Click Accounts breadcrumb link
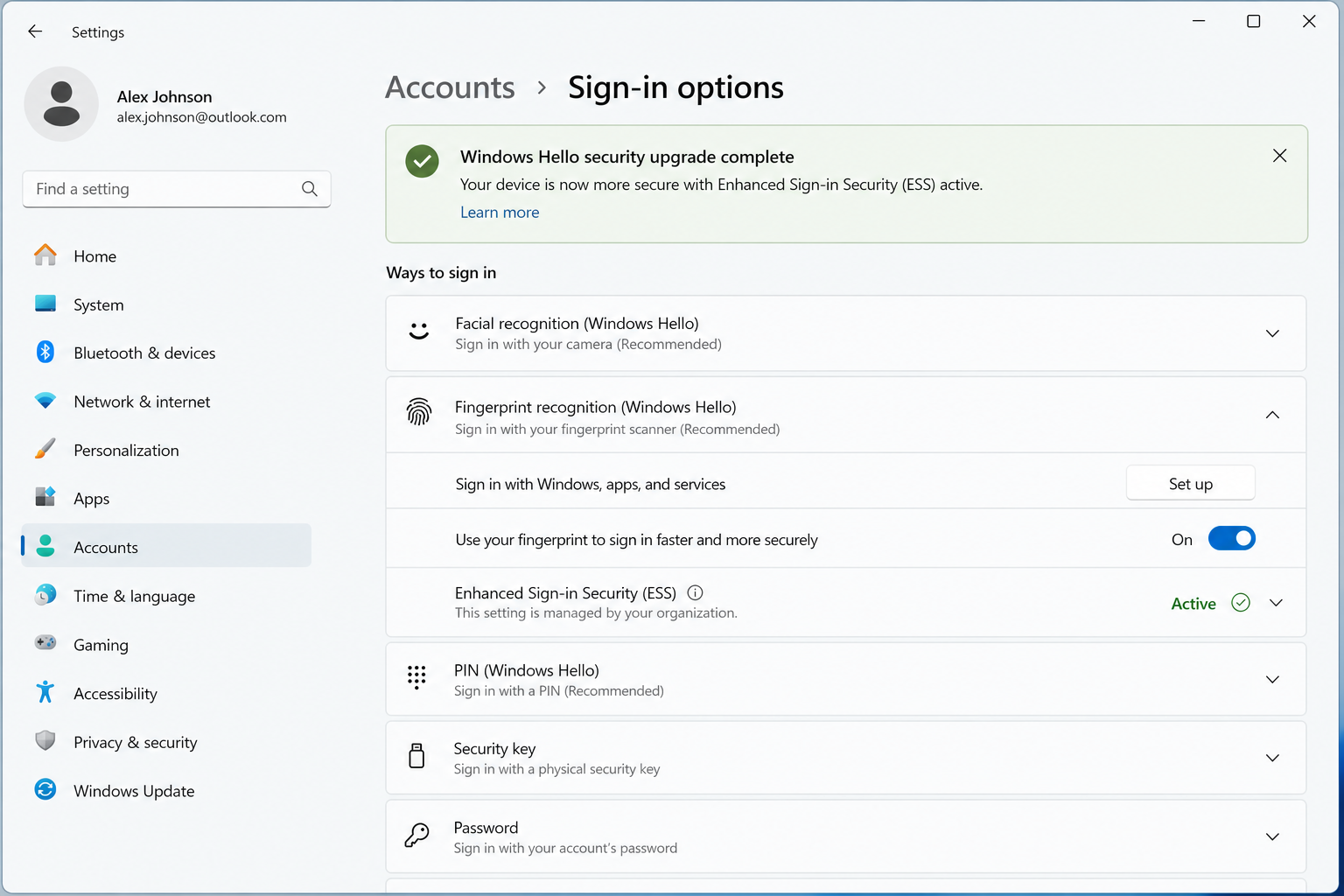 [x=451, y=87]
